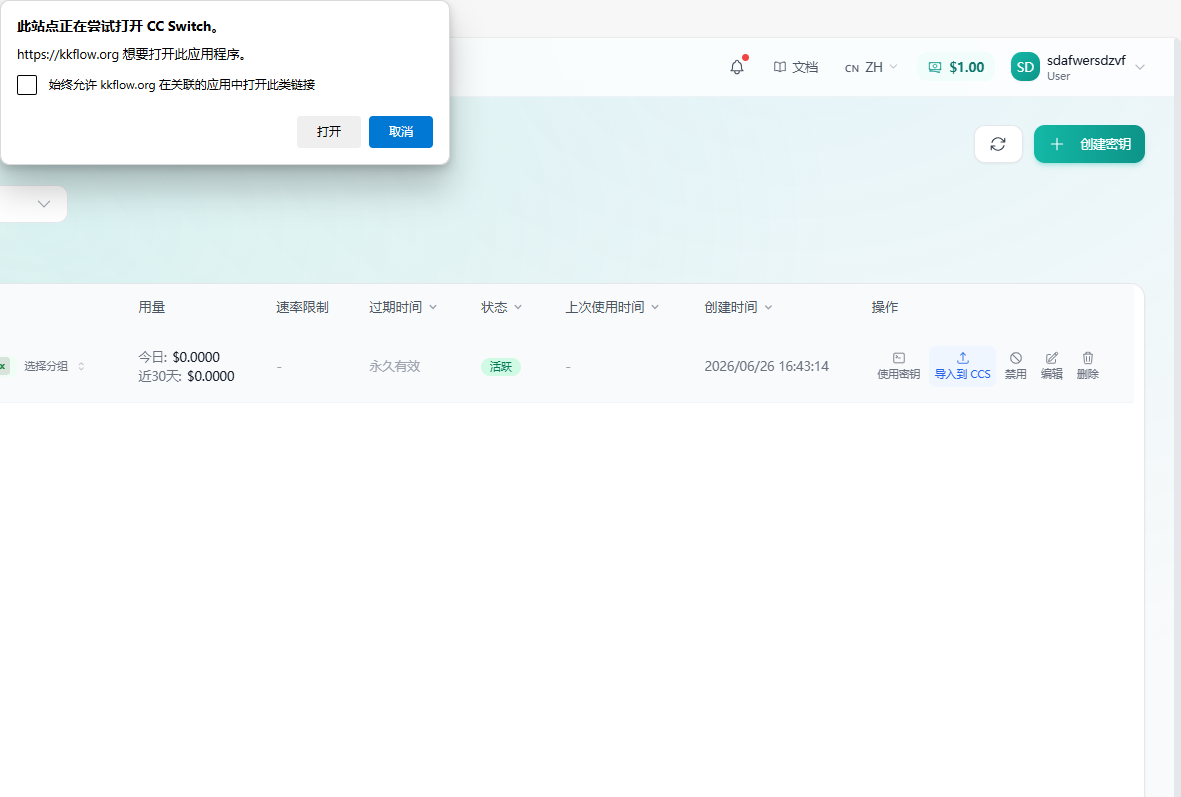The height and width of the screenshot is (797, 1181).
Task: Click 取消 in the CC Switch dialog
Action: (401, 132)
